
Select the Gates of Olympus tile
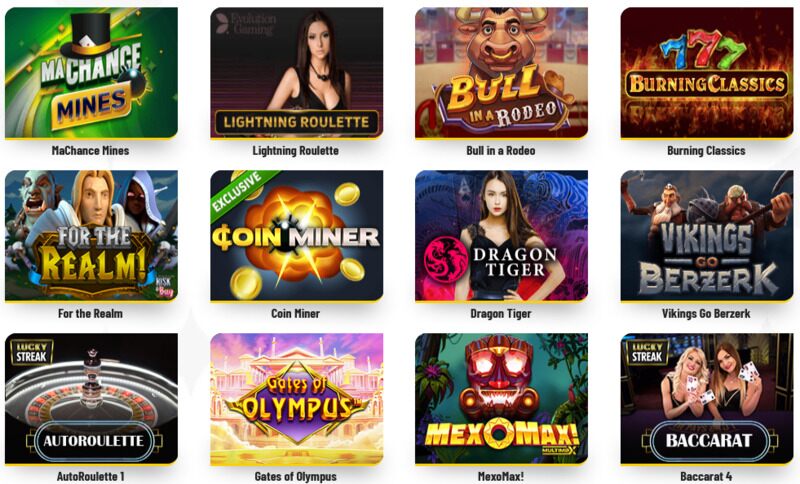click(x=296, y=399)
